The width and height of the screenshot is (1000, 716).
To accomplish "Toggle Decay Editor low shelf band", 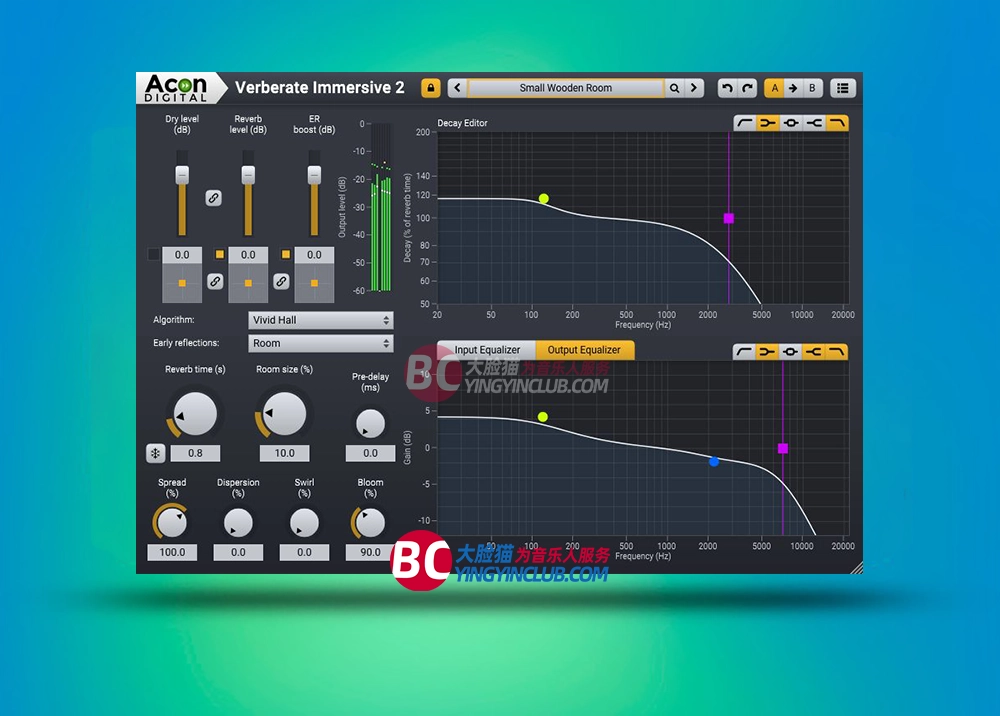I will (x=767, y=122).
